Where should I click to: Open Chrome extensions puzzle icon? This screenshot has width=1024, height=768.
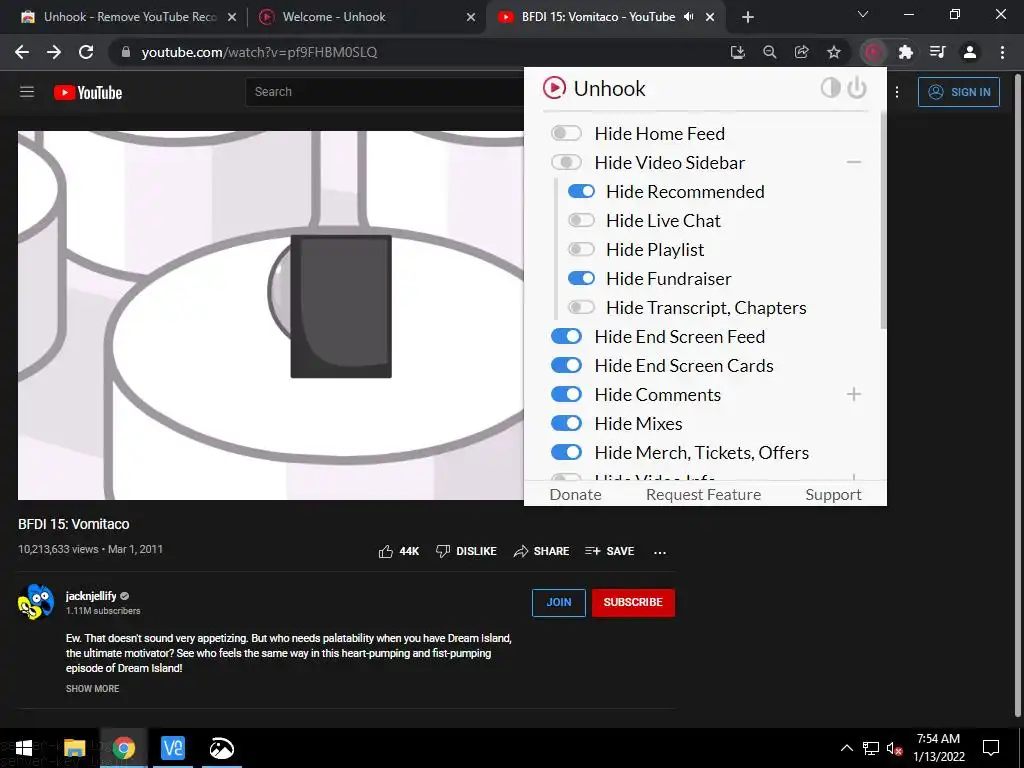tap(905, 52)
